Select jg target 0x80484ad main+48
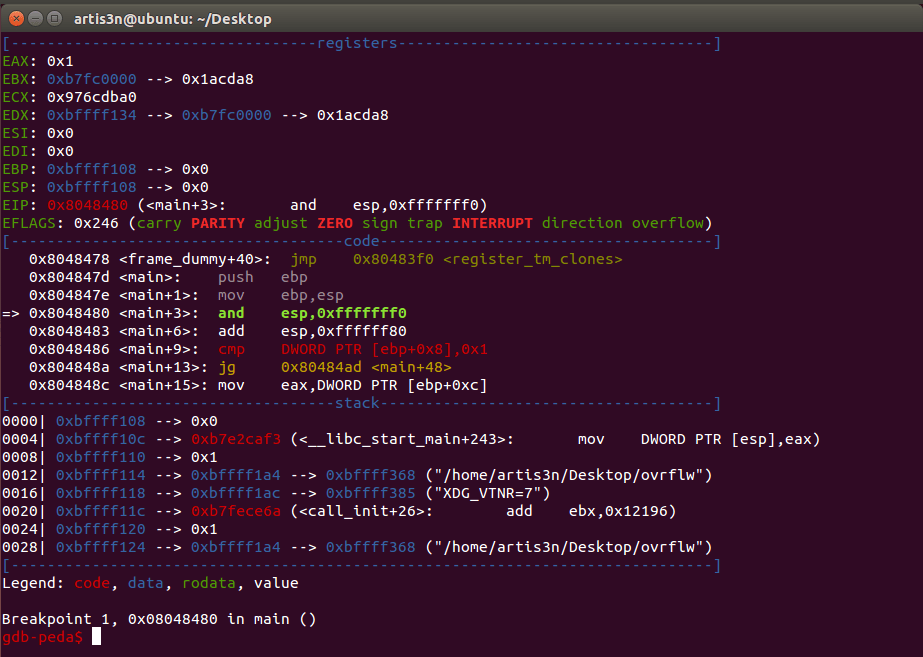Screen dimensions: 923x657 click(x=366, y=367)
